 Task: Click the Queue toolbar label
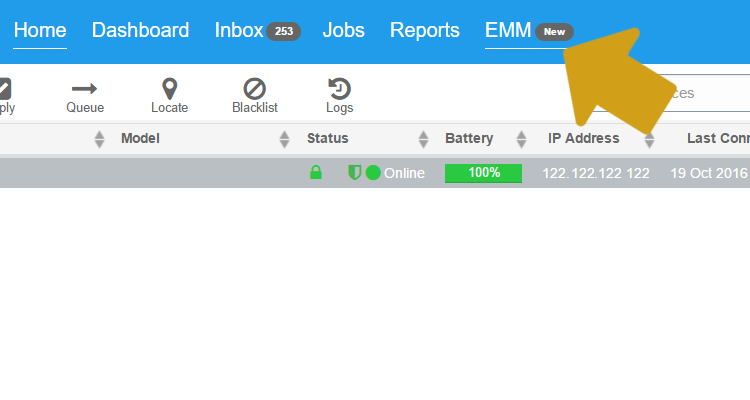[x=85, y=108]
